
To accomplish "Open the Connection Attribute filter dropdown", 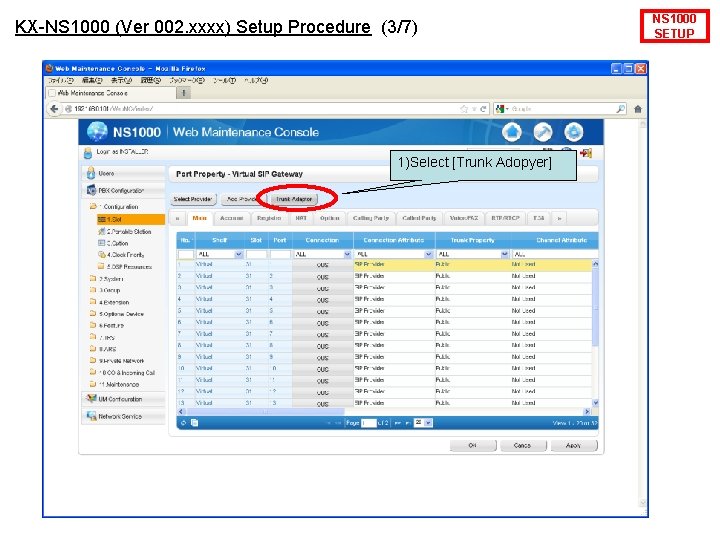I will pos(428,254).
